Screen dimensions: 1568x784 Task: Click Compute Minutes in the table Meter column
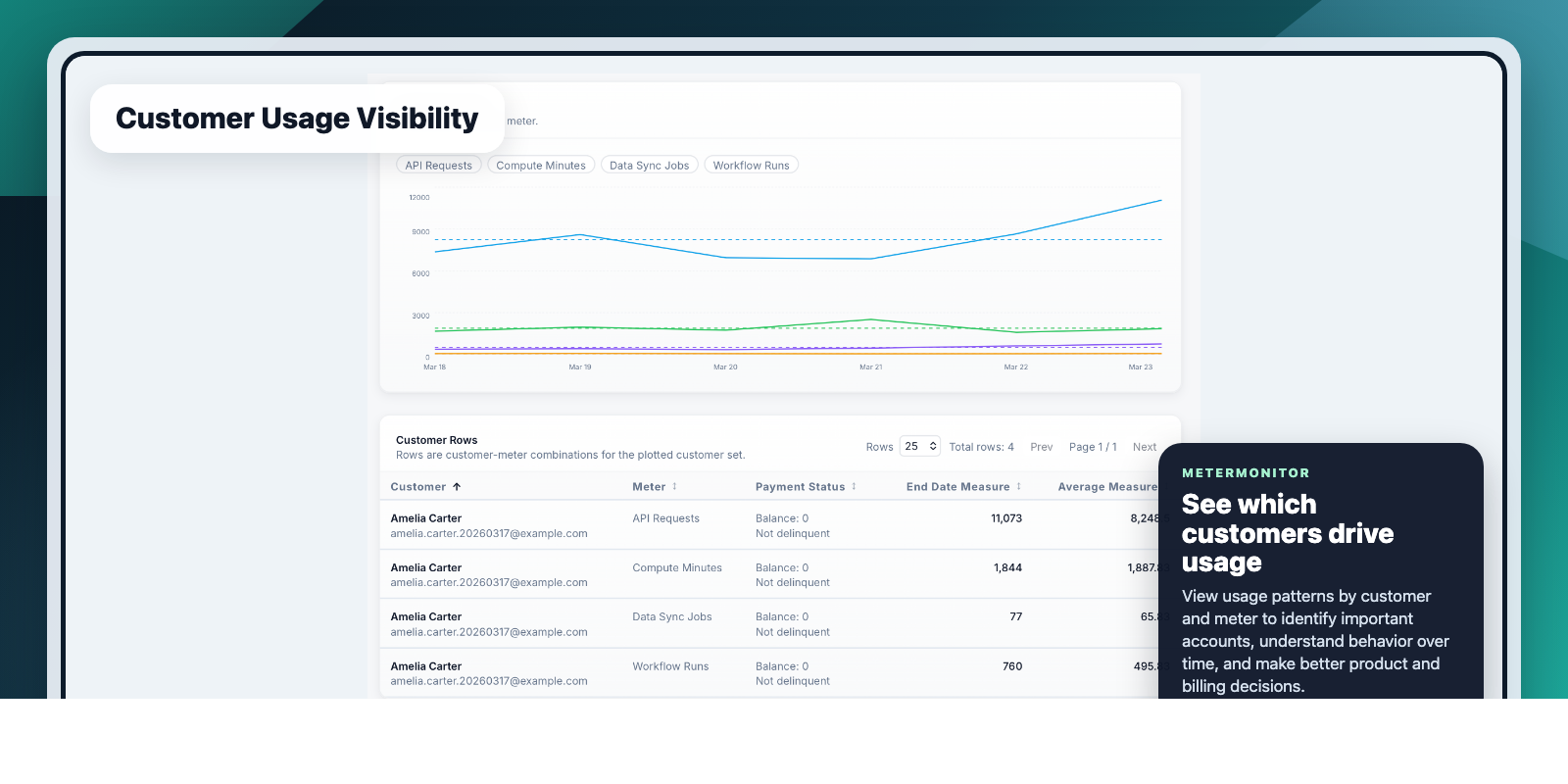point(677,568)
